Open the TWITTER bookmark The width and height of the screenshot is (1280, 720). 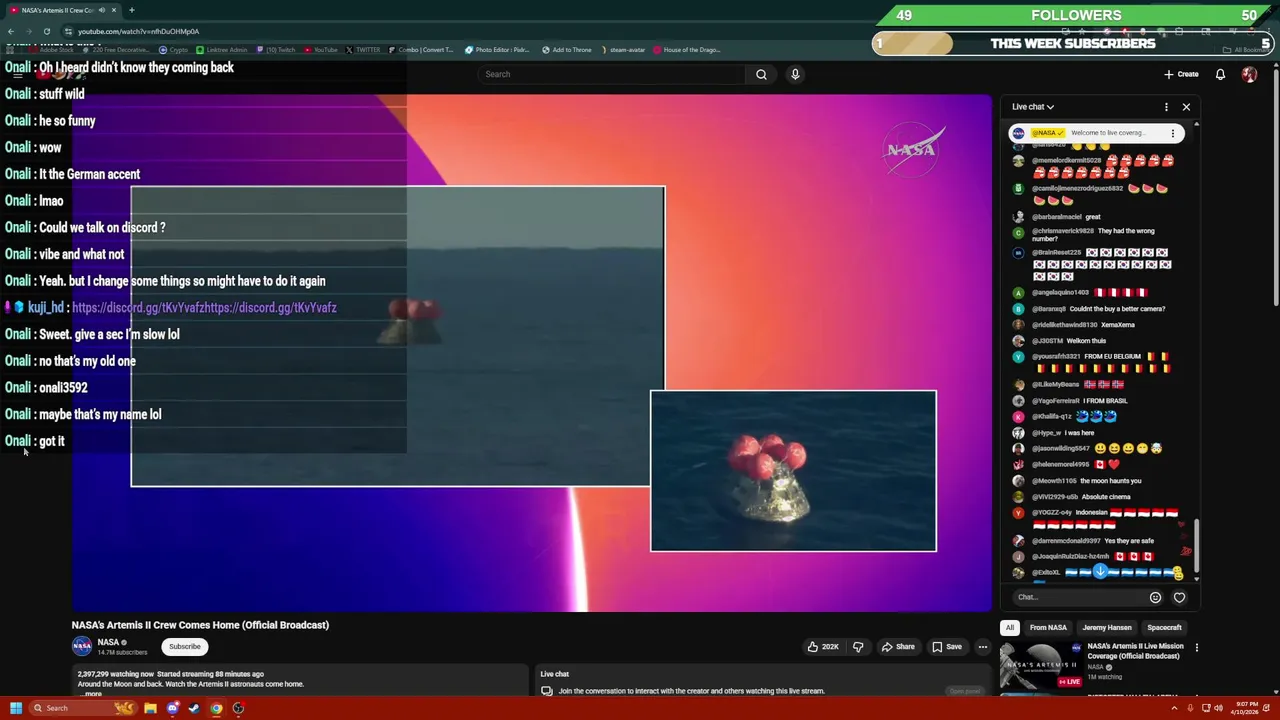pyautogui.click(x=363, y=50)
